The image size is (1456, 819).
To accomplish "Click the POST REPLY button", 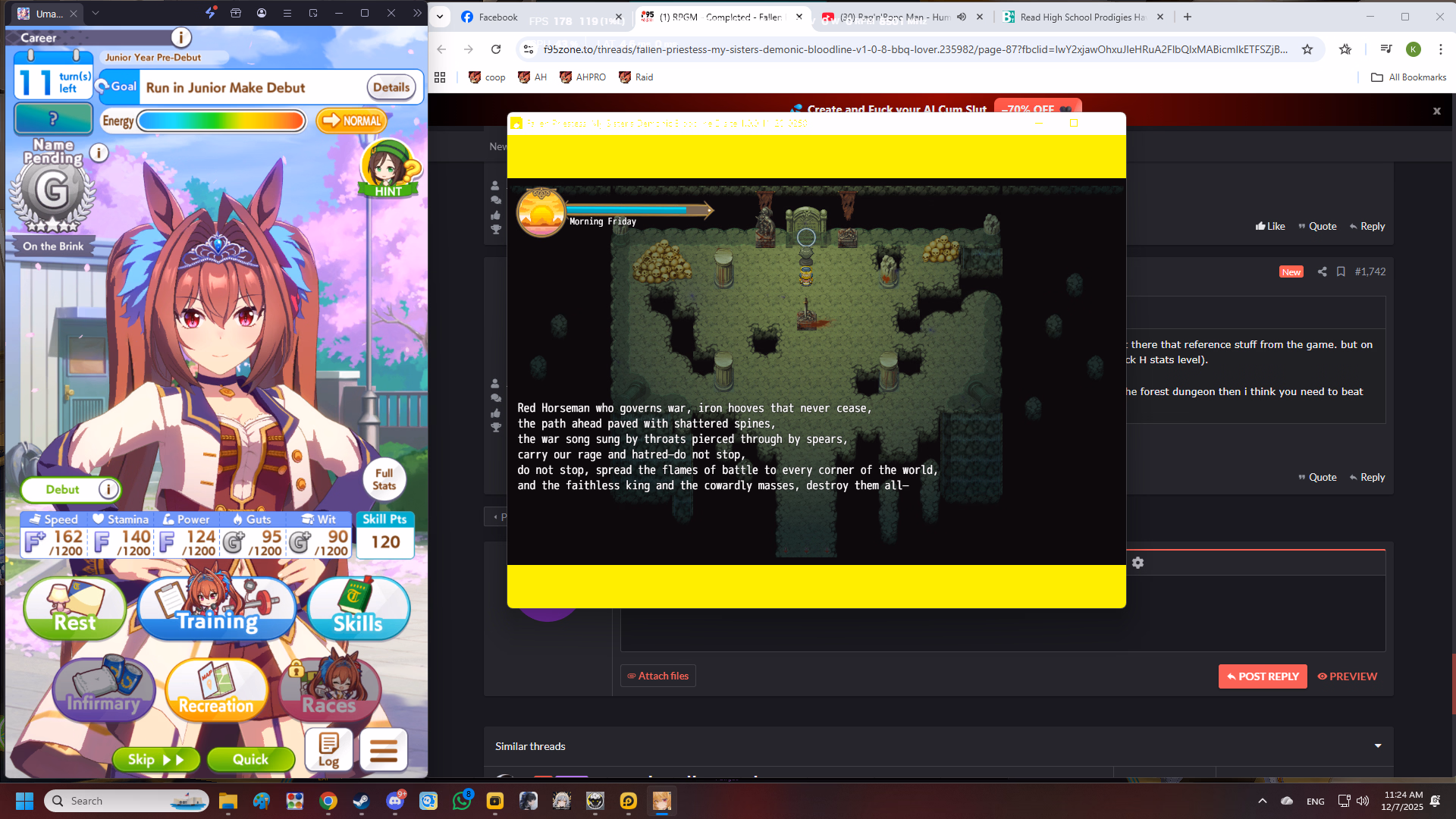I will (1263, 676).
